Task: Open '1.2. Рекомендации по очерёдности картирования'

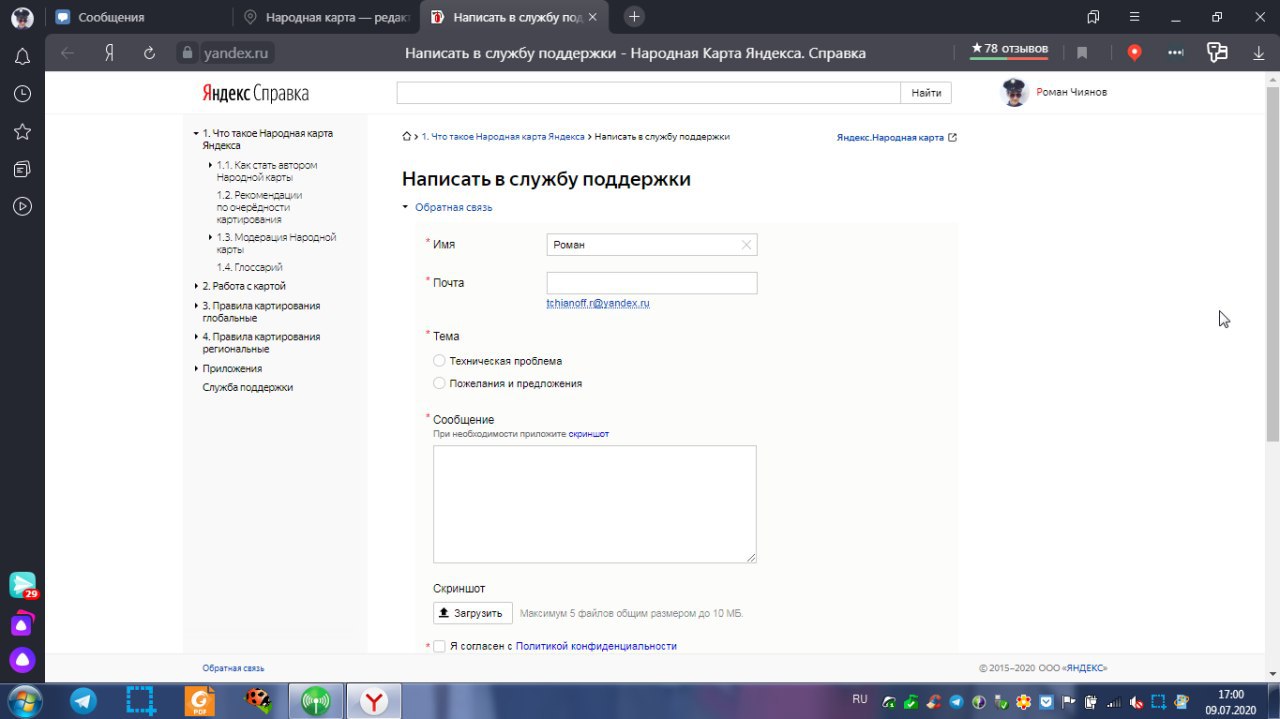Action: tap(259, 207)
